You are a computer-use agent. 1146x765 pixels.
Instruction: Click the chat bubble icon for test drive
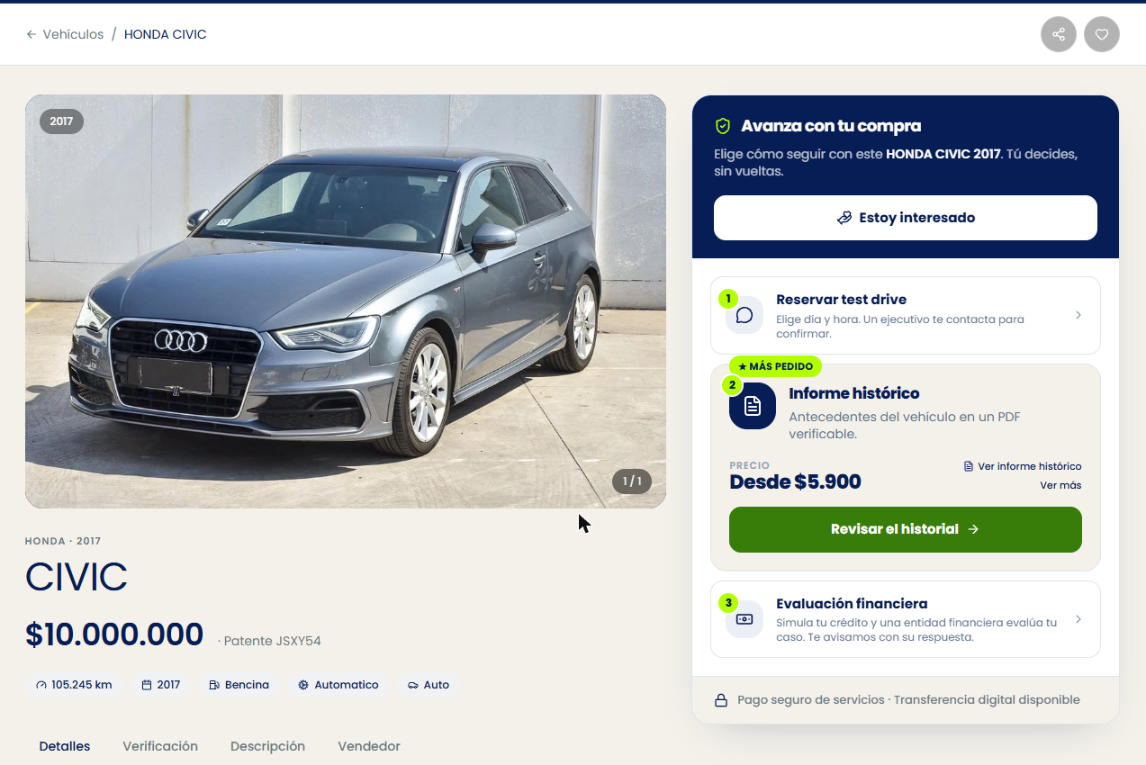coord(744,315)
